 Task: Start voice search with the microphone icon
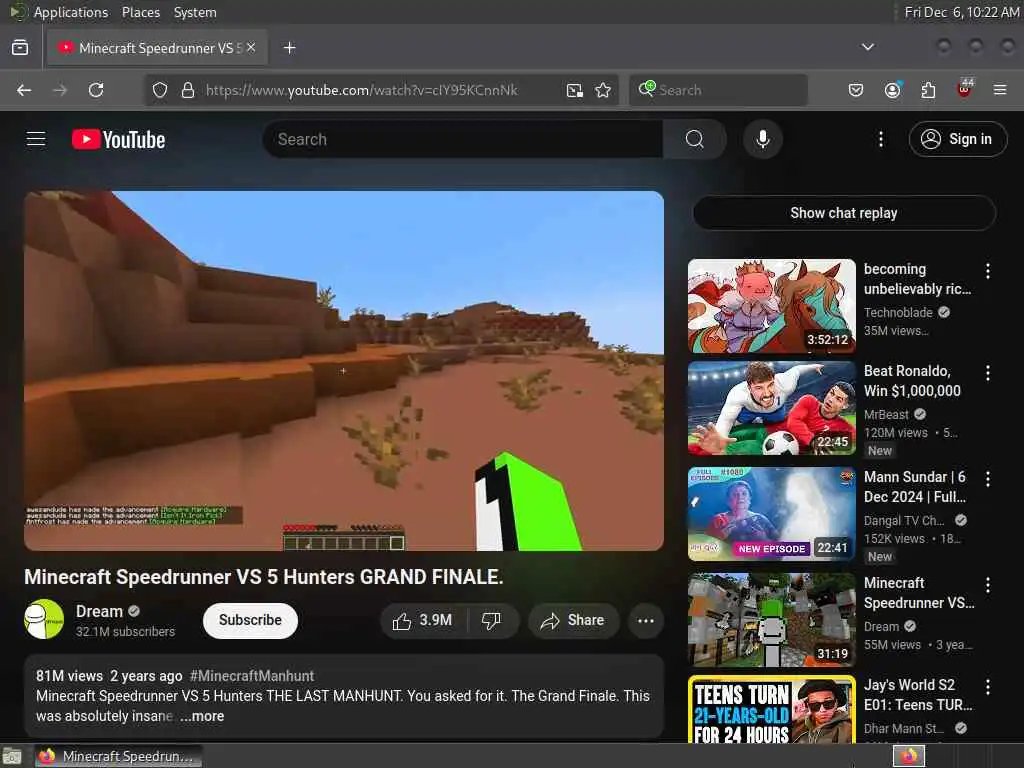click(762, 139)
